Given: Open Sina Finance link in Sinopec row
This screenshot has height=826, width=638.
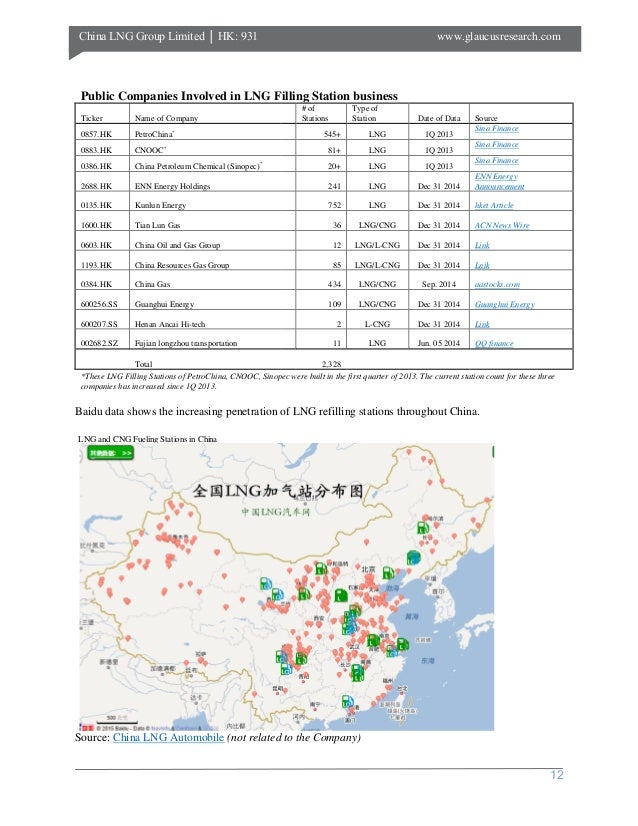Looking at the screenshot, I should click(496, 160).
